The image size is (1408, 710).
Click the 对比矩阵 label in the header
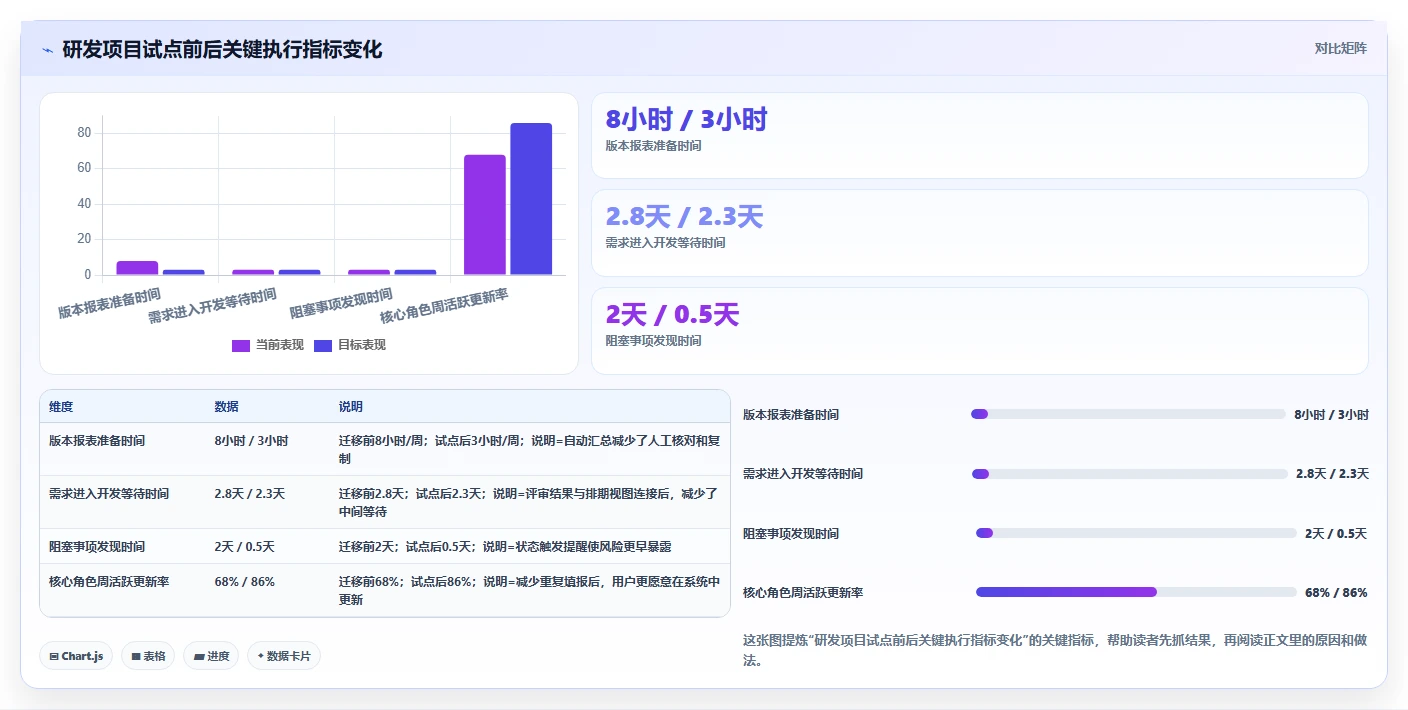click(x=1340, y=48)
